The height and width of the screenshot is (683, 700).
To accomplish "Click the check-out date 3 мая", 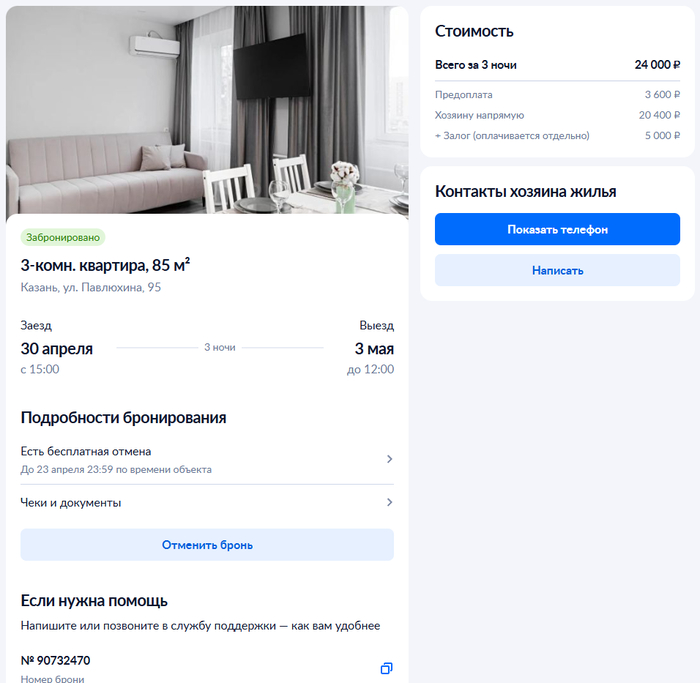I will pos(374,349).
